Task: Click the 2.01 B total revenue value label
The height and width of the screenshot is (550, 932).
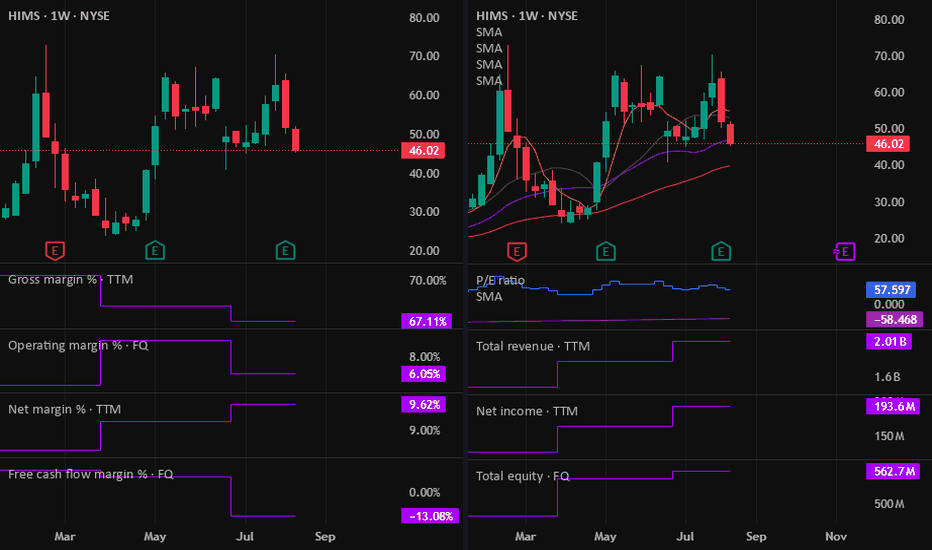Action: point(889,341)
